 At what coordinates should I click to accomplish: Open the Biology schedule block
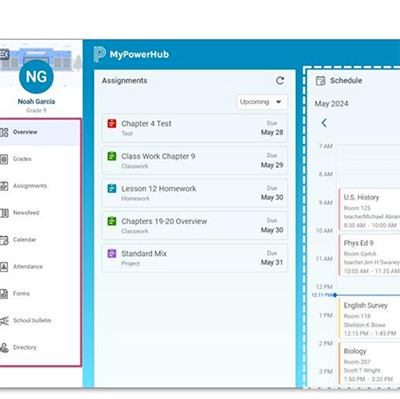[x=369, y=363]
